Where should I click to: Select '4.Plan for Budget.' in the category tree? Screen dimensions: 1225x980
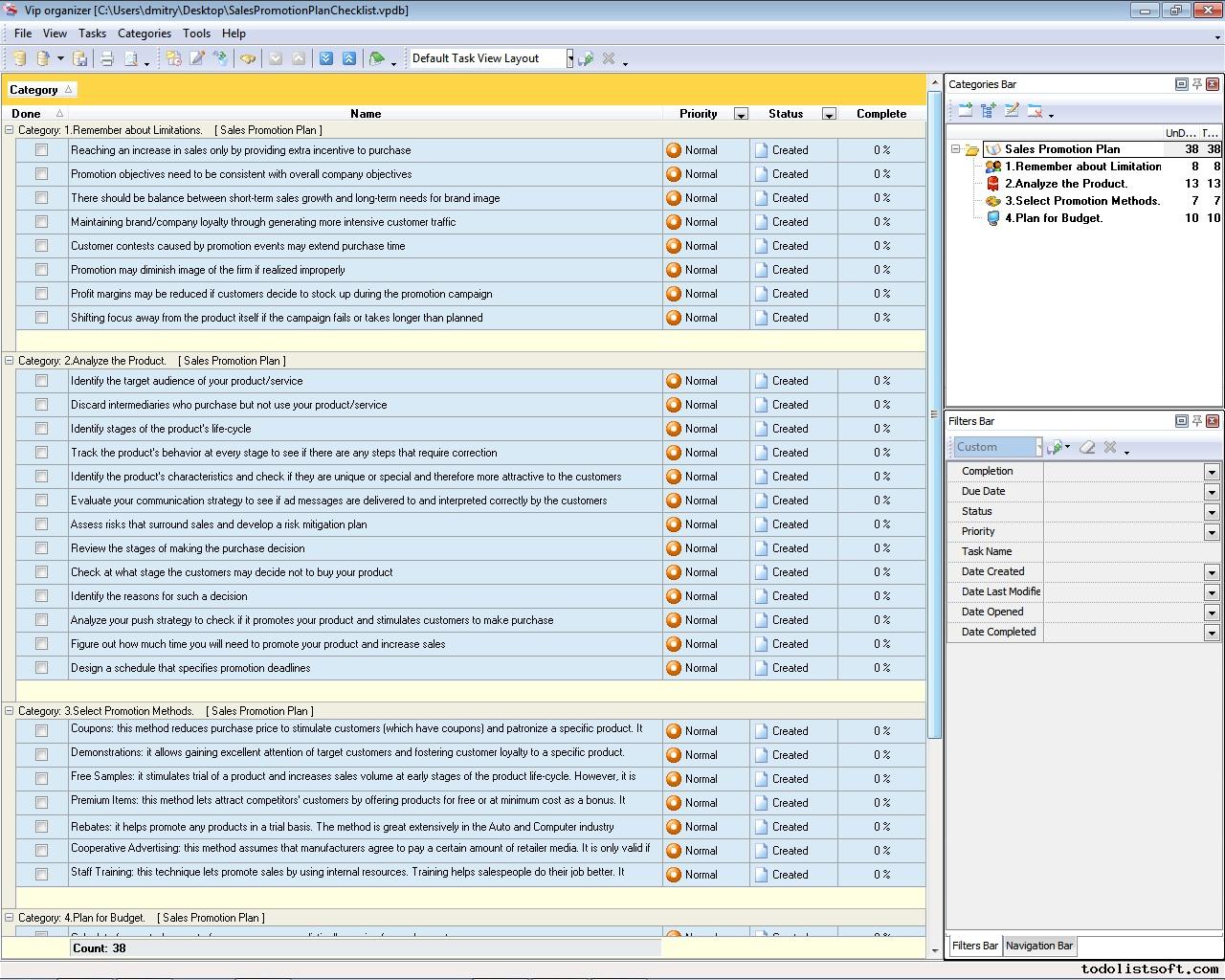click(x=1053, y=218)
